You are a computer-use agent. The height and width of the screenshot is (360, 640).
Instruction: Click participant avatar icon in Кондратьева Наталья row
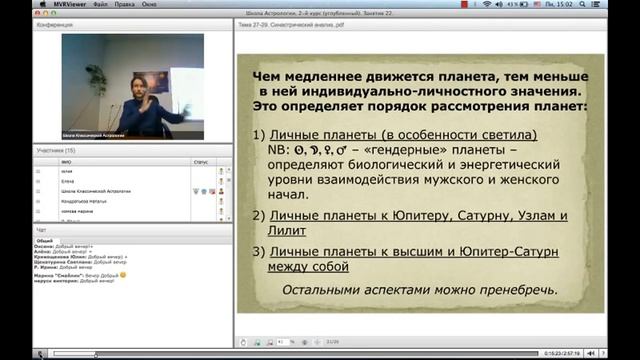pyautogui.click(x=221, y=201)
